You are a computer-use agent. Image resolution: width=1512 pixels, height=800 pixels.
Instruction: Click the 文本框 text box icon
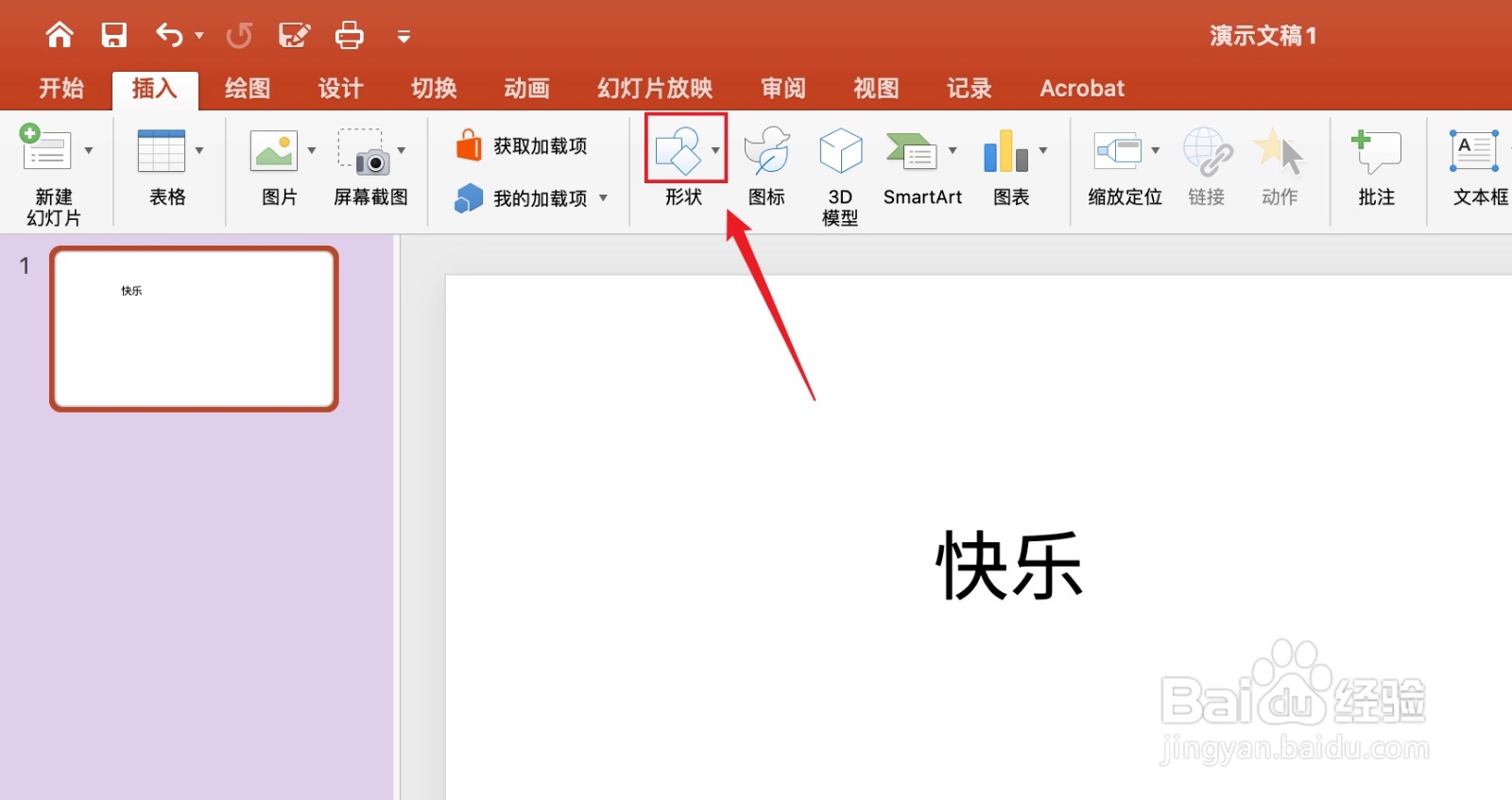[1475, 151]
